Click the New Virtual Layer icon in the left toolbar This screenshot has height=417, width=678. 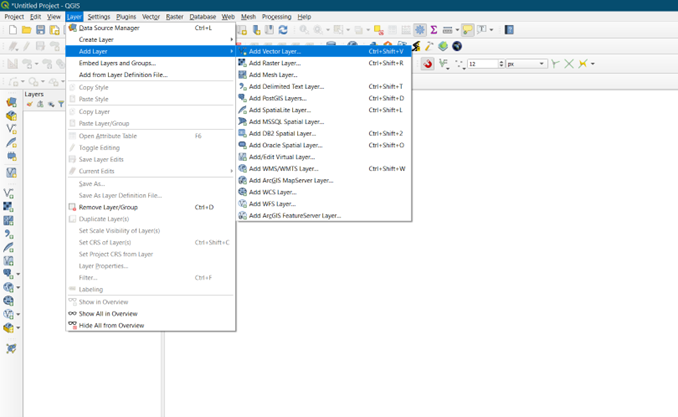(x=11, y=173)
